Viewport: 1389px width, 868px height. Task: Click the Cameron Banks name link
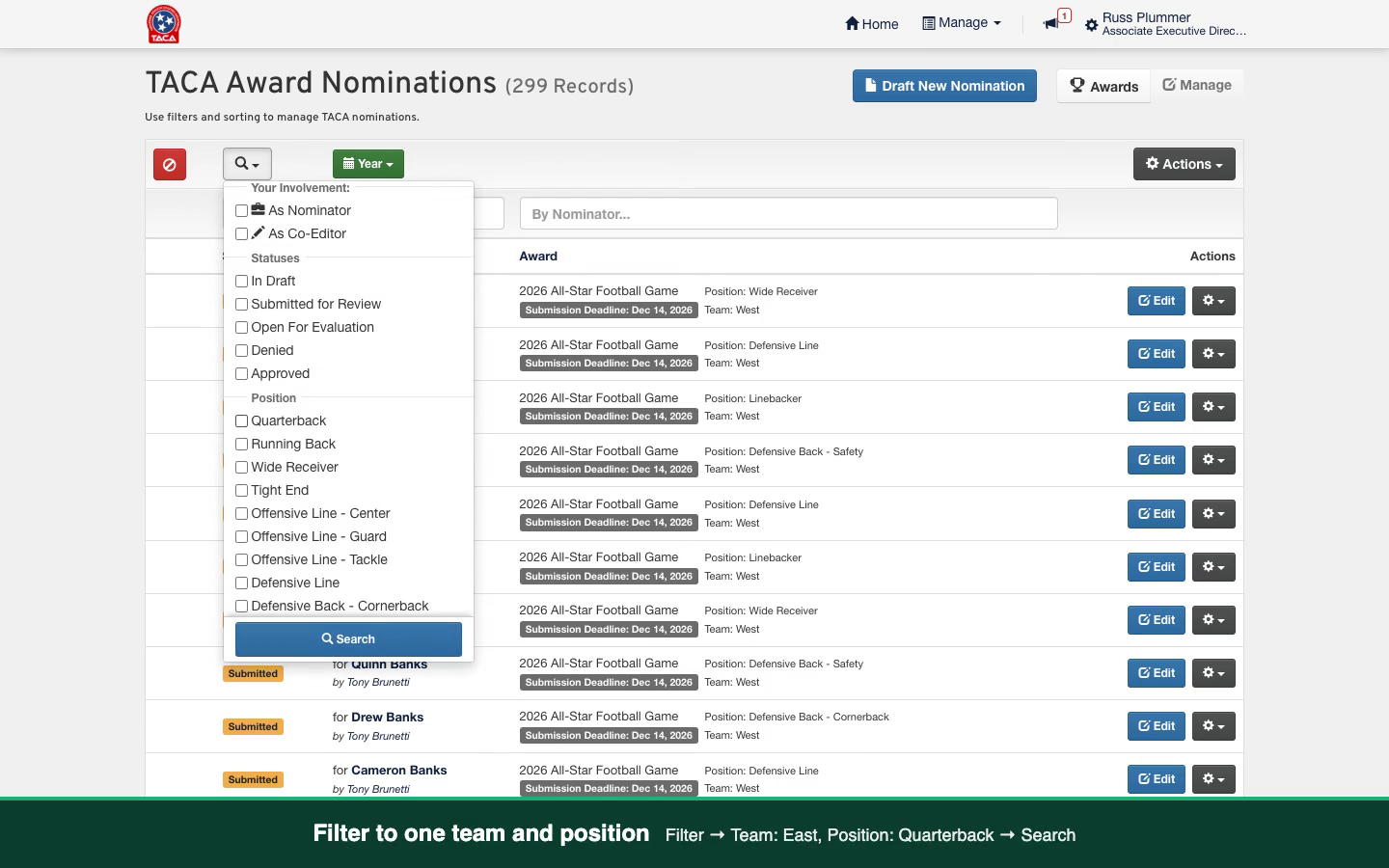click(x=399, y=770)
